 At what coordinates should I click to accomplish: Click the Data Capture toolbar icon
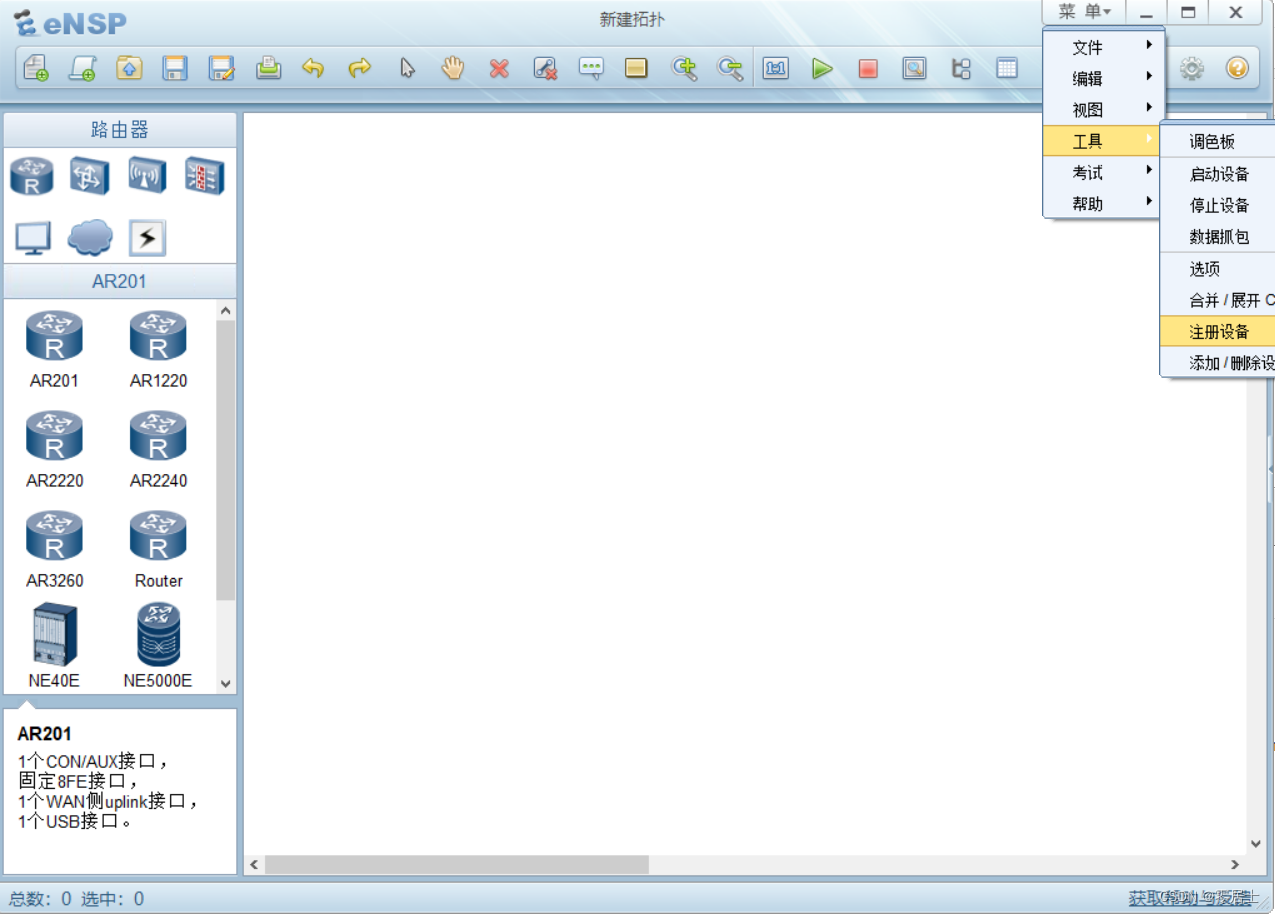pos(914,68)
